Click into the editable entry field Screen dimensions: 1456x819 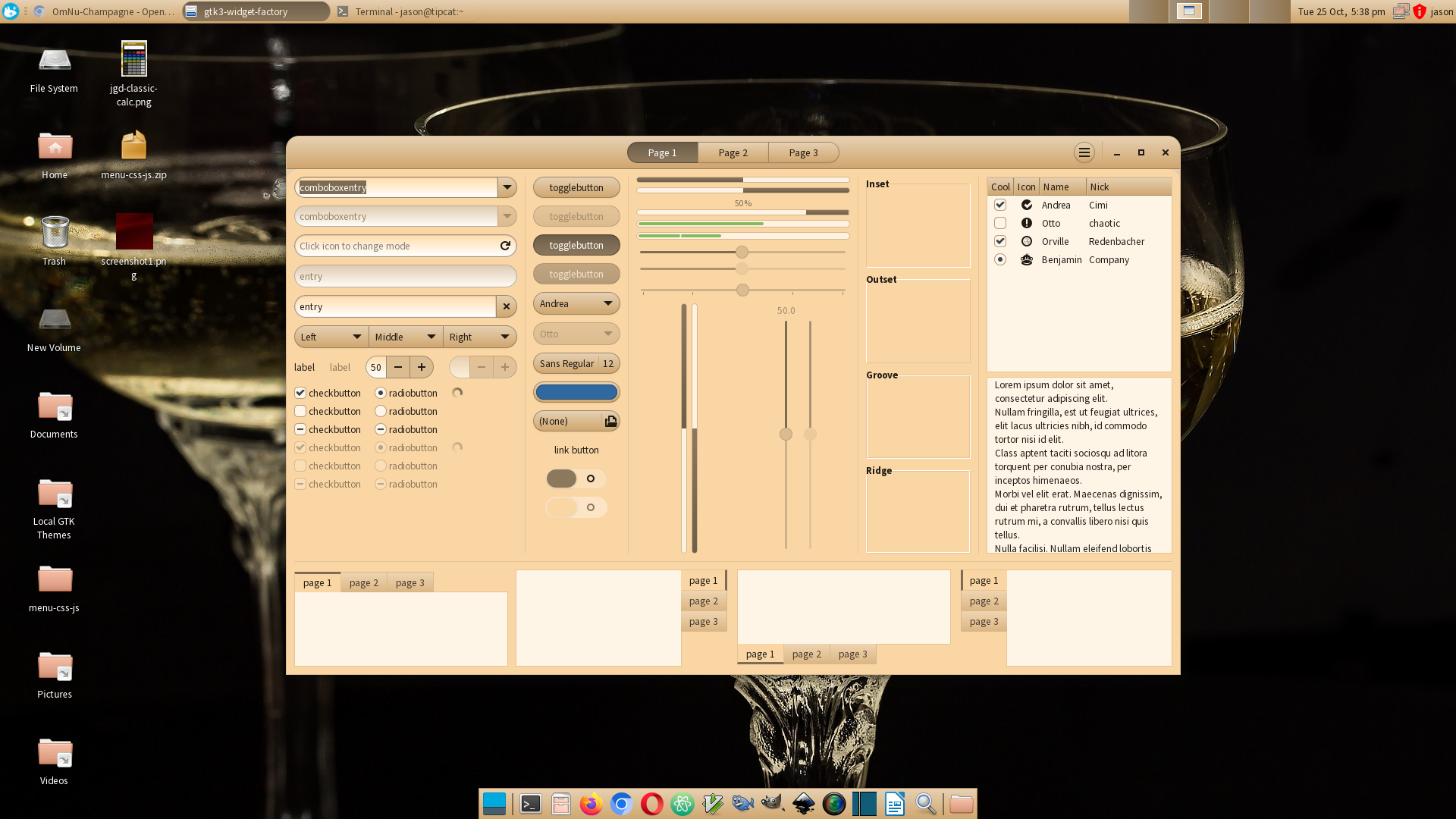click(395, 306)
